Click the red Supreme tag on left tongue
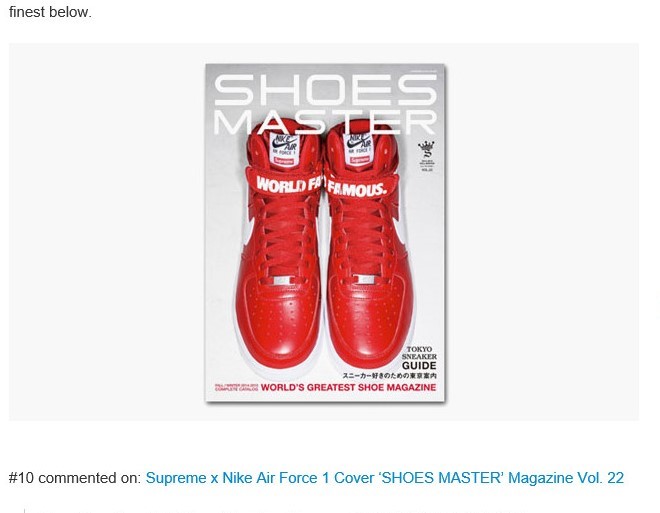This screenshot has height=513, width=660. (x=284, y=161)
